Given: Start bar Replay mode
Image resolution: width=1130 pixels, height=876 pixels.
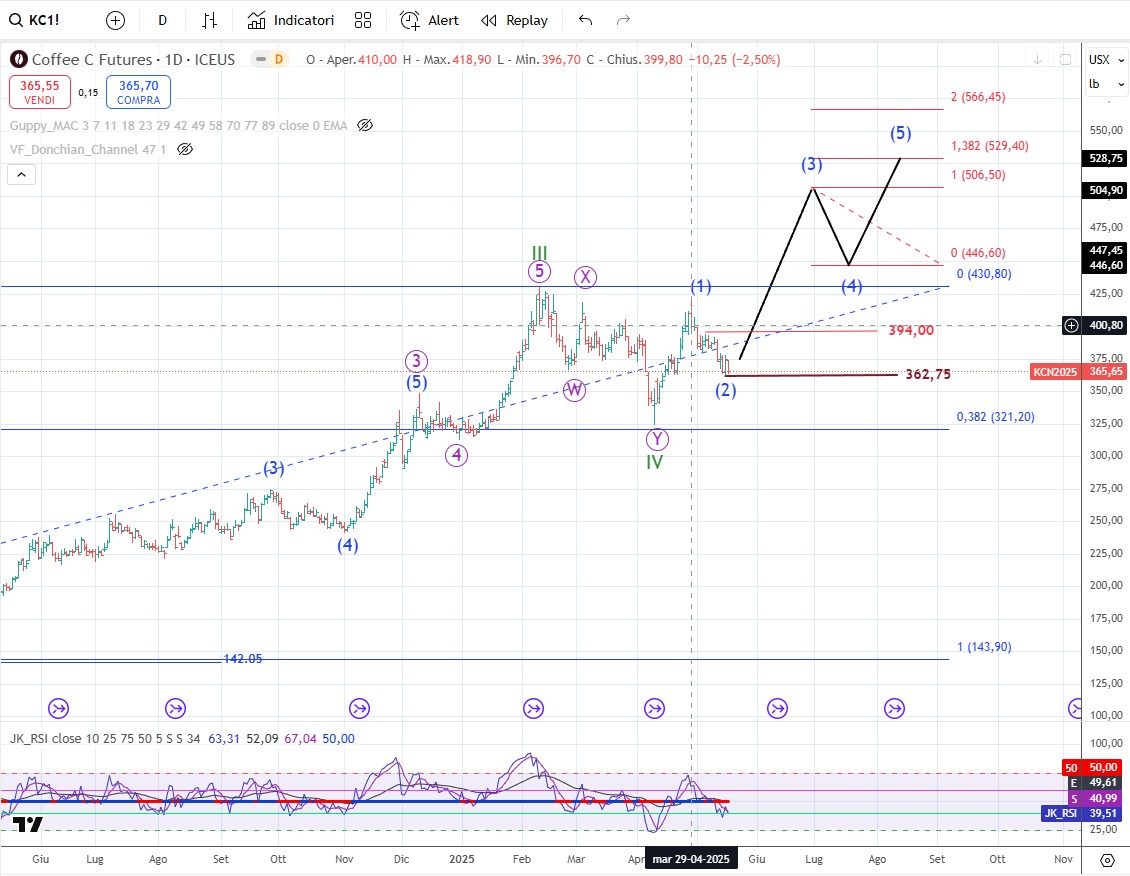Looking at the screenshot, I should point(515,20).
